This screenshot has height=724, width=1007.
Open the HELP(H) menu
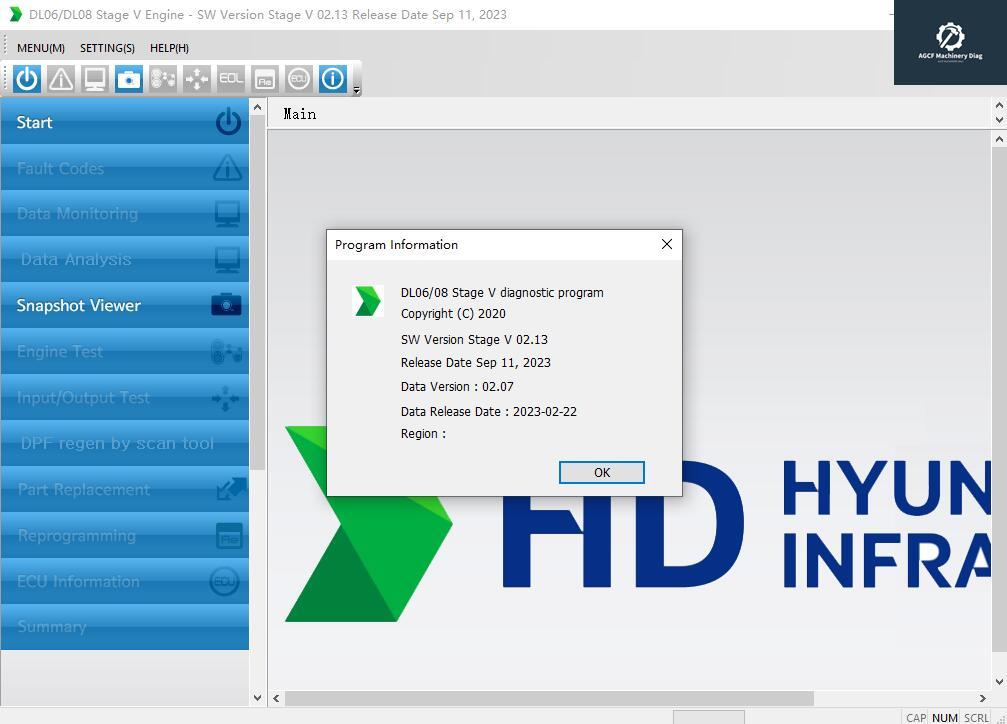coord(169,48)
